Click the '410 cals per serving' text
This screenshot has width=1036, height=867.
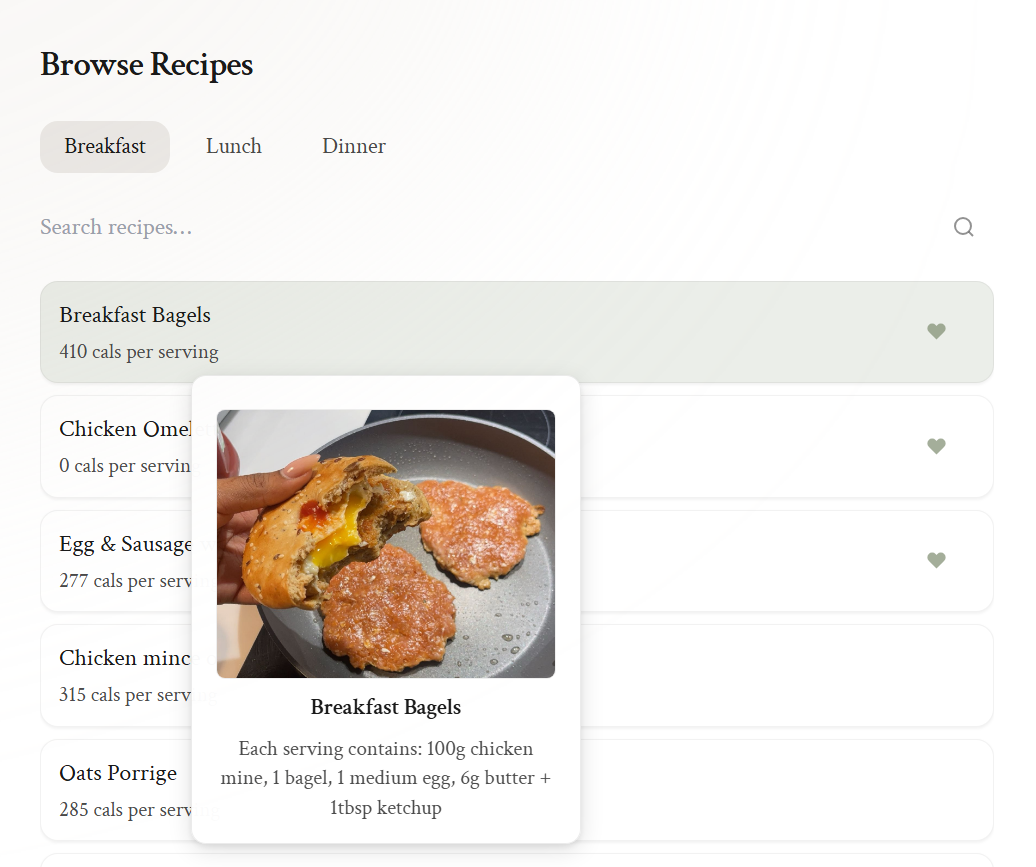coord(139,352)
